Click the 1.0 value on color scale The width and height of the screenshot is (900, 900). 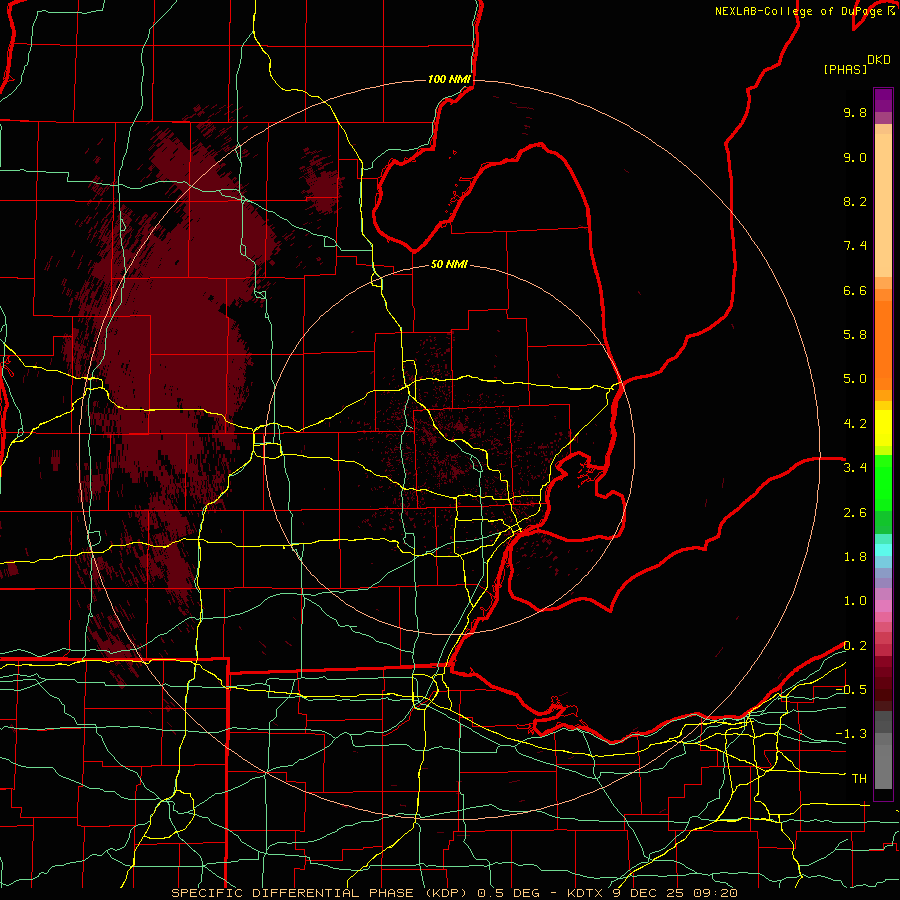(855, 601)
